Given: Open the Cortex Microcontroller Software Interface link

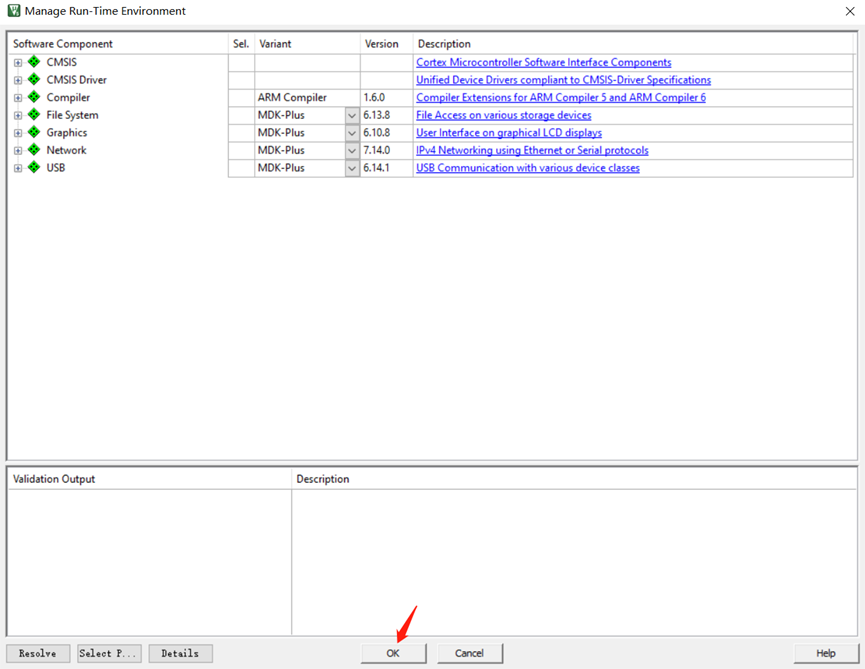Looking at the screenshot, I should click(x=543, y=63).
